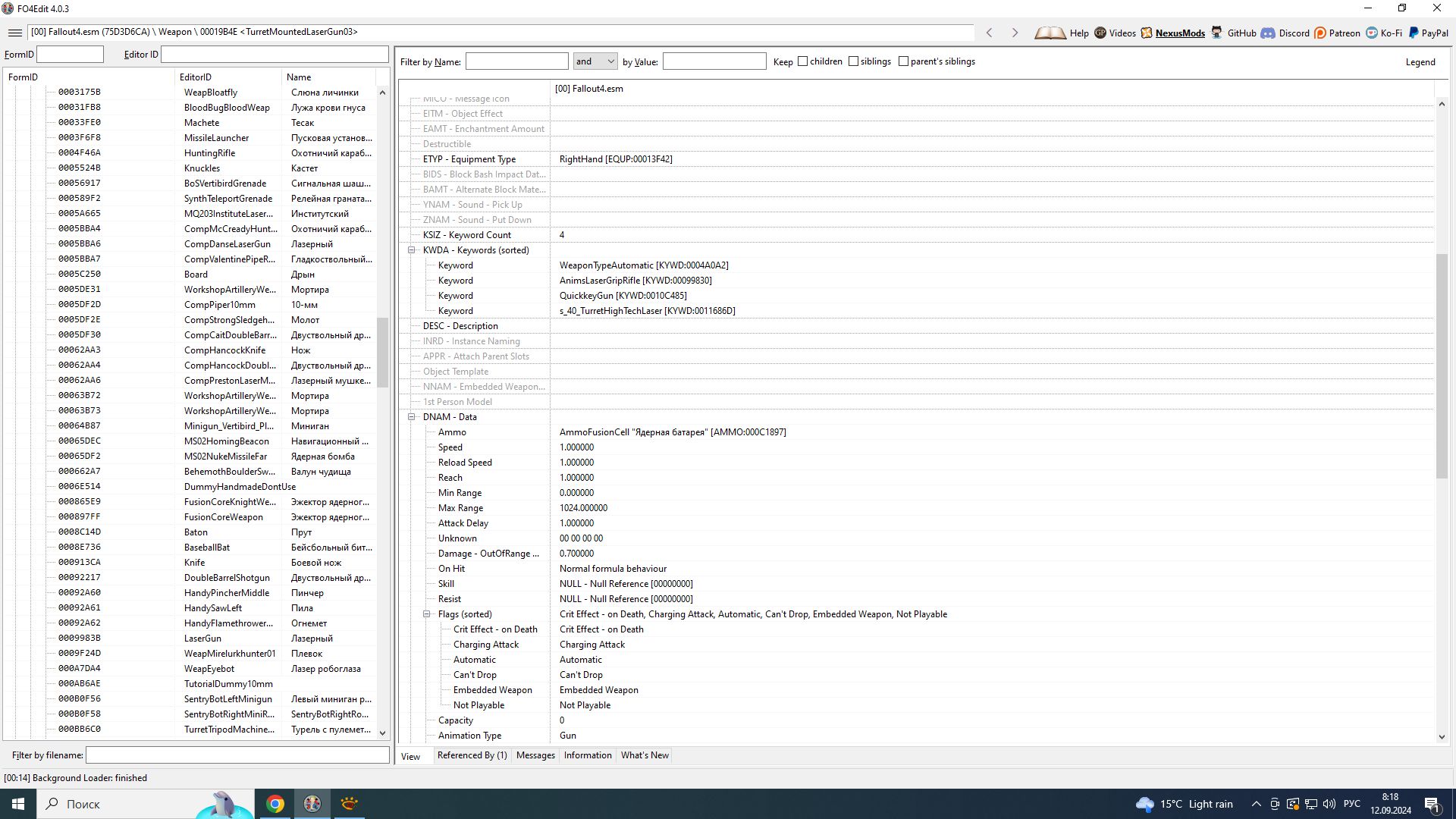The image size is (1456, 819).
Task: Click the forward navigation arrow
Action: [1015, 33]
